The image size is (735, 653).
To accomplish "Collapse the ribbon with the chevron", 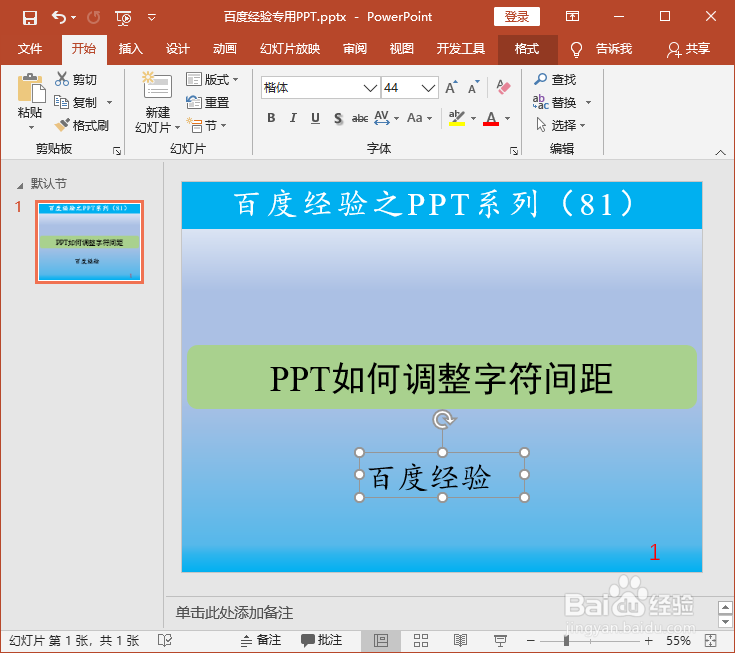I will tap(720, 152).
